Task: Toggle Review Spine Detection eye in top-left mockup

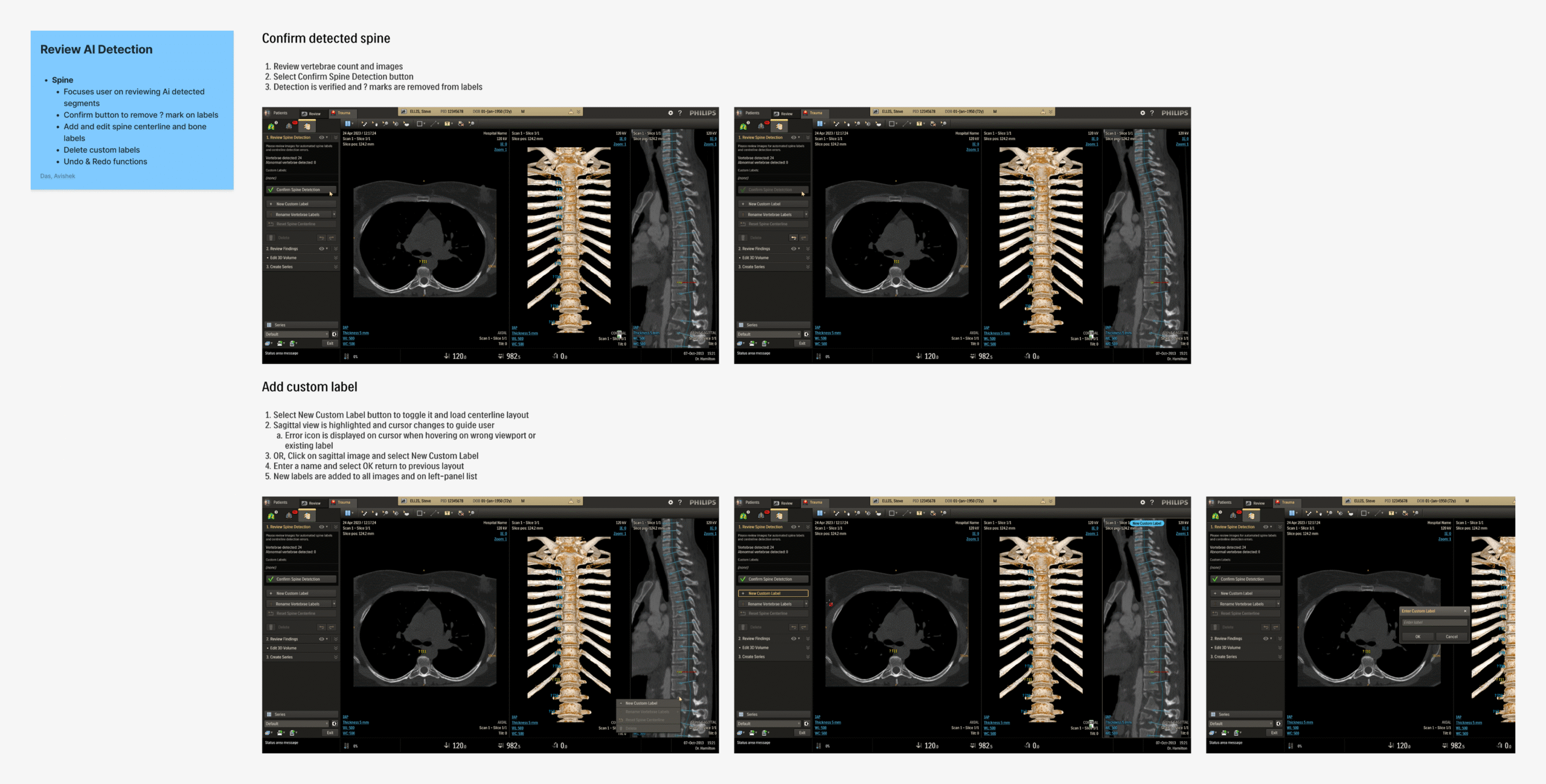Action: pyautogui.click(x=321, y=138)
